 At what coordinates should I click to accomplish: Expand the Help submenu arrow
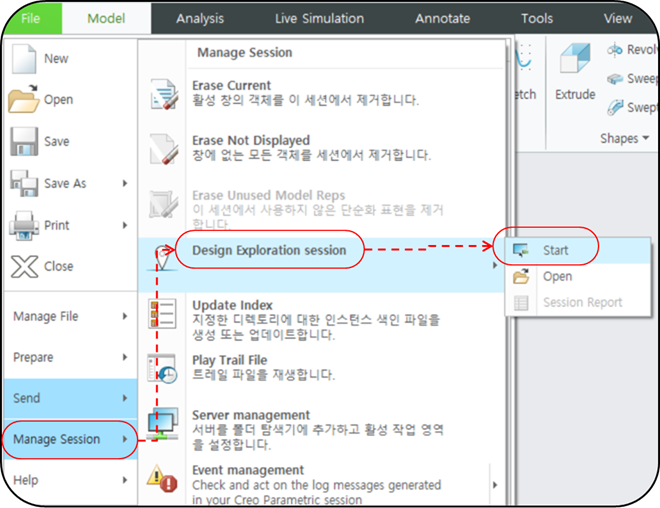pyautogui.click(x=125, y=480)
